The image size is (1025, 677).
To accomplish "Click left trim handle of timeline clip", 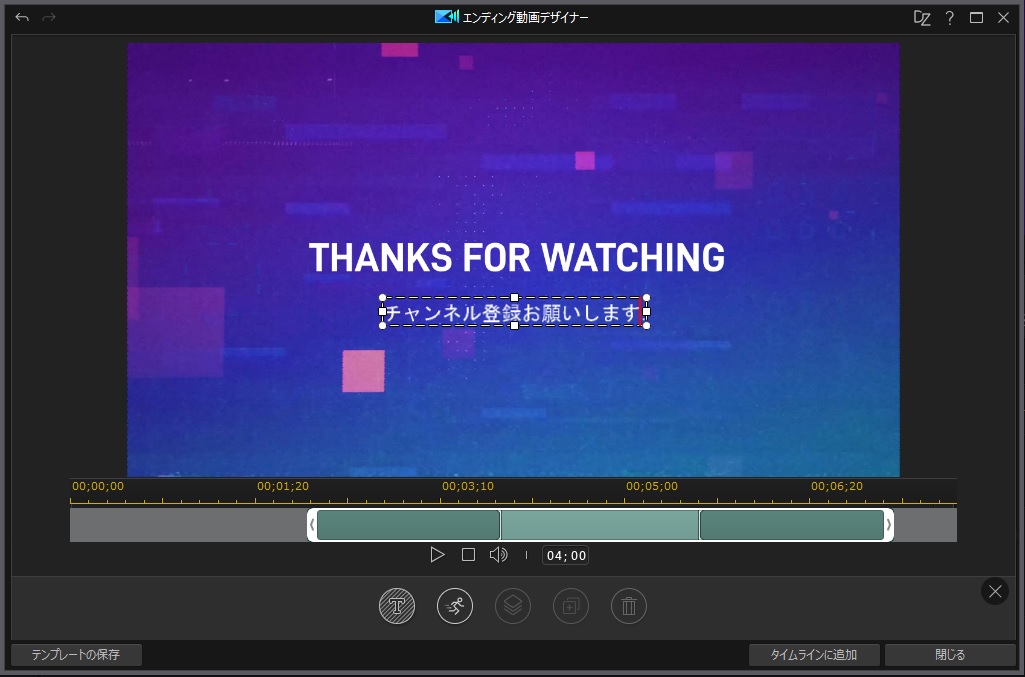I will tap(312, 525).
